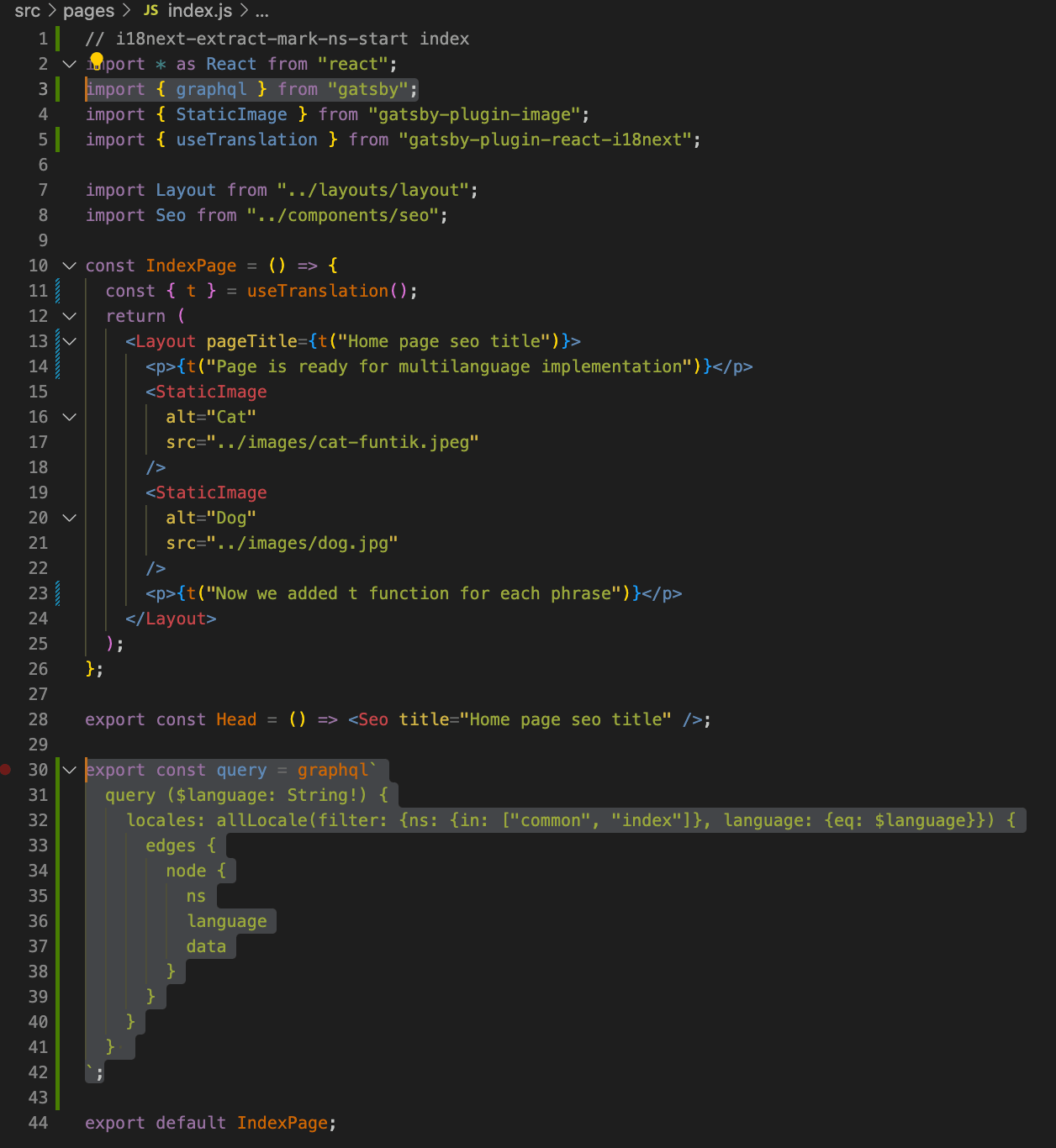This screenshot has height=1148, width=1056.
Task: Click the node field on line 34
Action: pyautogui.click(x=186, y=871)
